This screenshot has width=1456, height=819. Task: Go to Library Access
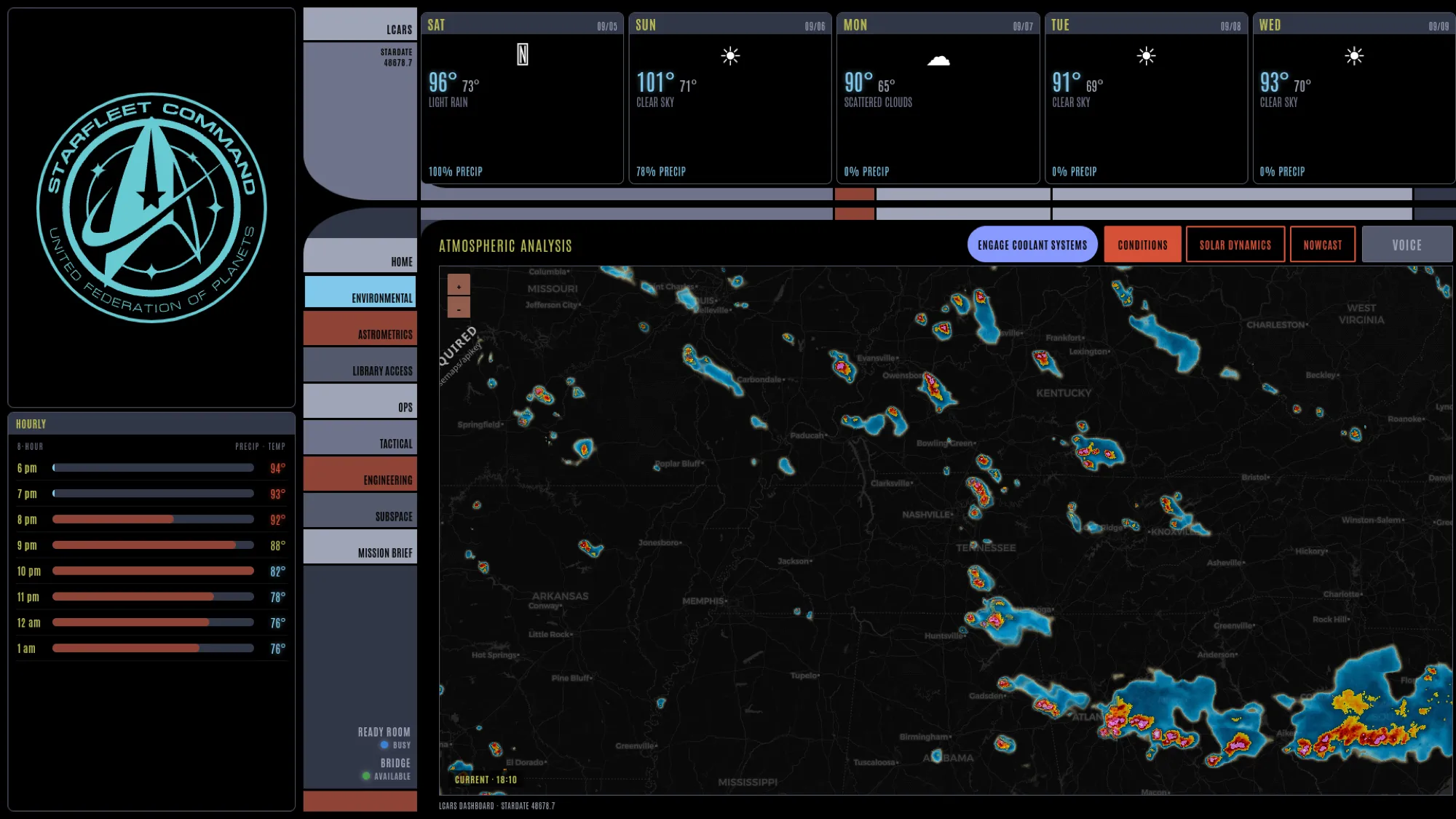(x=360, y=364)
